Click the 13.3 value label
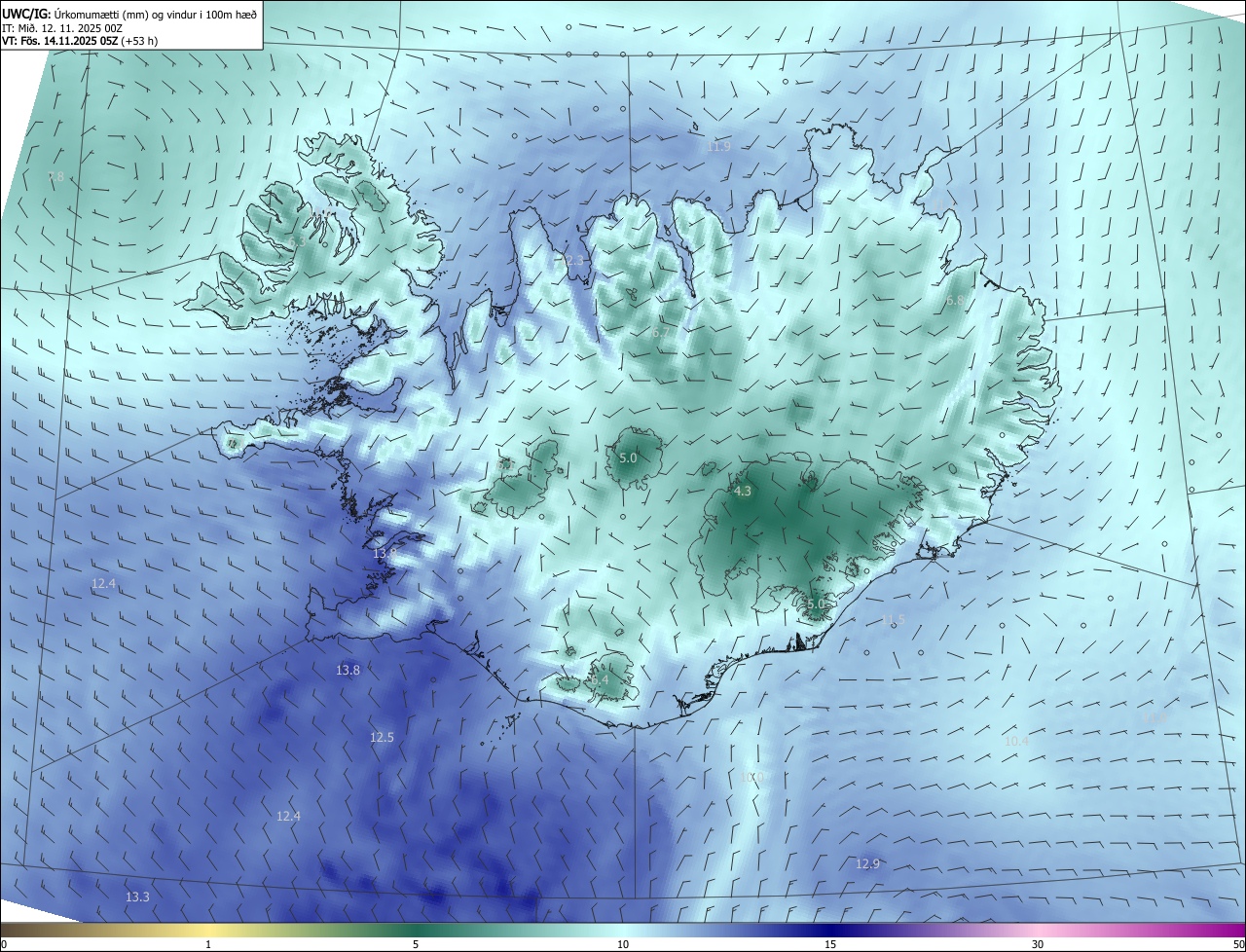 (137, 897)
